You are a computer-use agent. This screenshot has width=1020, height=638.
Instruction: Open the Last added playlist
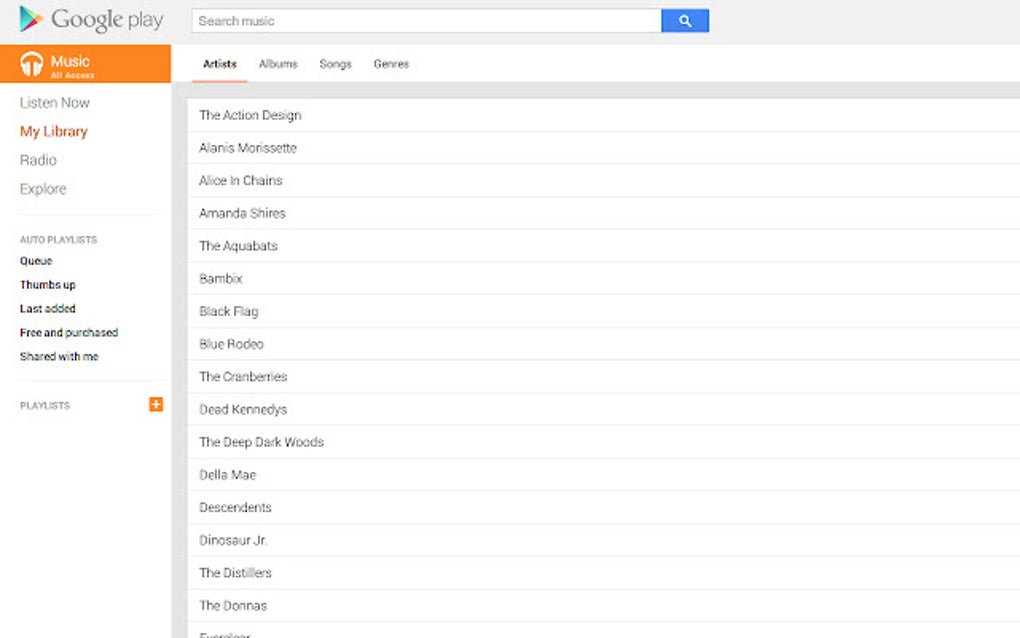[x=46, y=308]
